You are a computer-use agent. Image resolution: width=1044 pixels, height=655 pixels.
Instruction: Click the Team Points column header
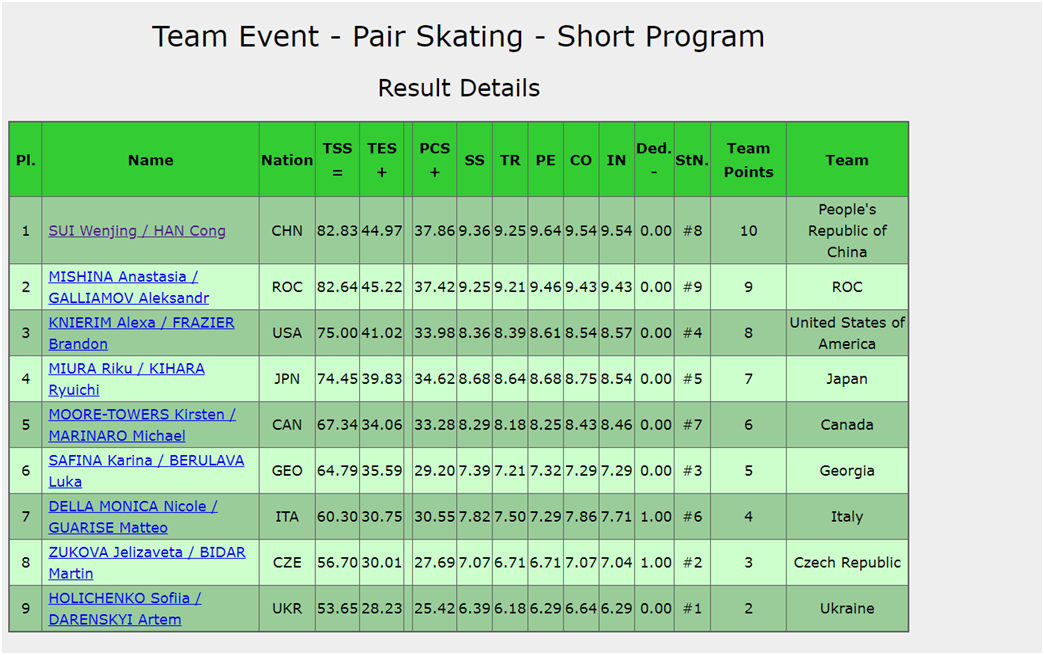coord(748,160)
